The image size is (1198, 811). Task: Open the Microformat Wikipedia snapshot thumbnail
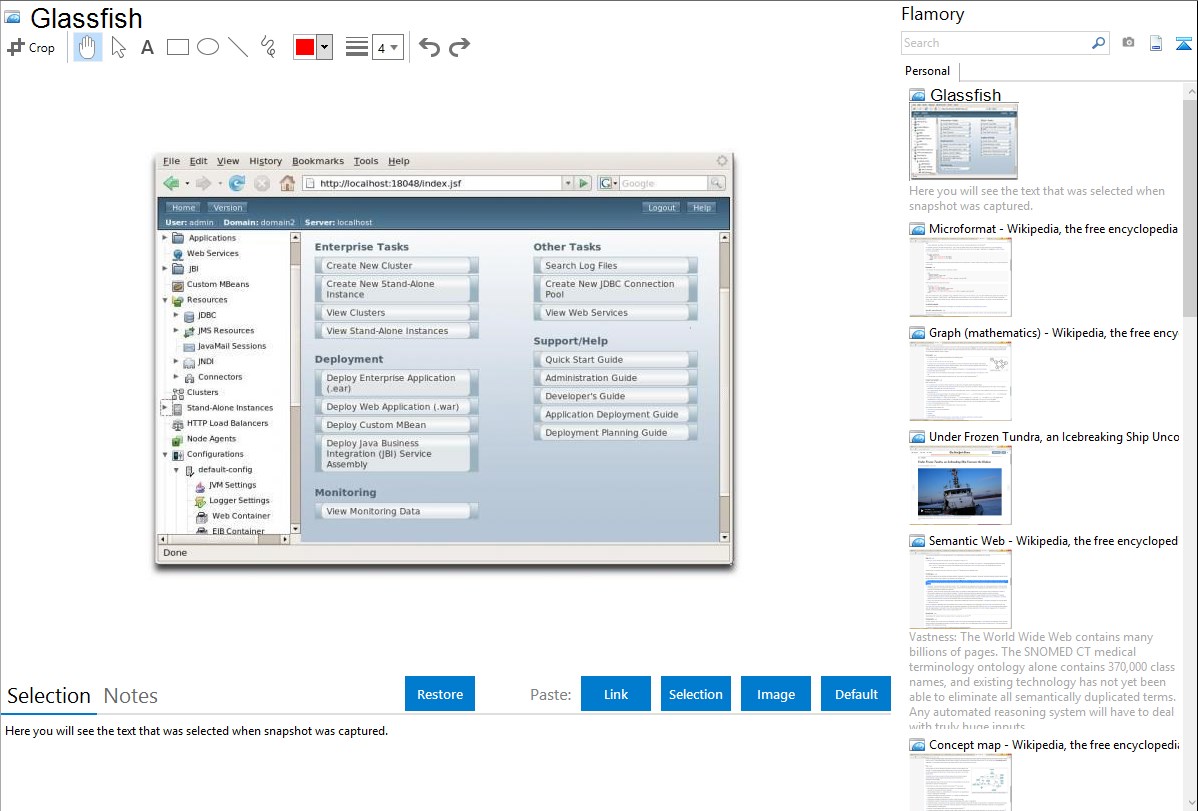tap(960, 277)
